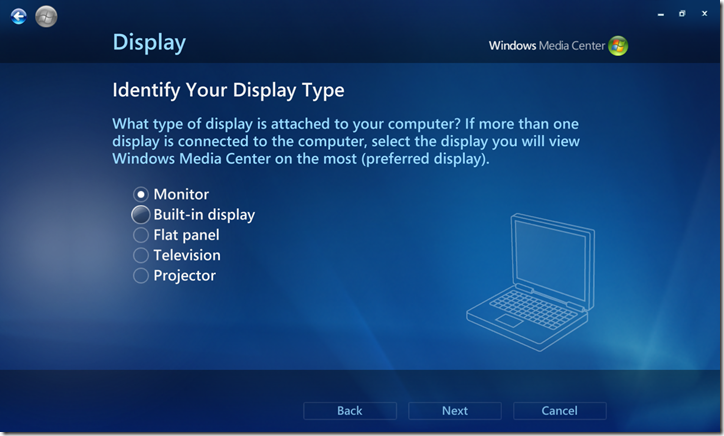Screen dimensions: 724x436
Task: Select Flat panel as display type
Action: pos(141,235)
